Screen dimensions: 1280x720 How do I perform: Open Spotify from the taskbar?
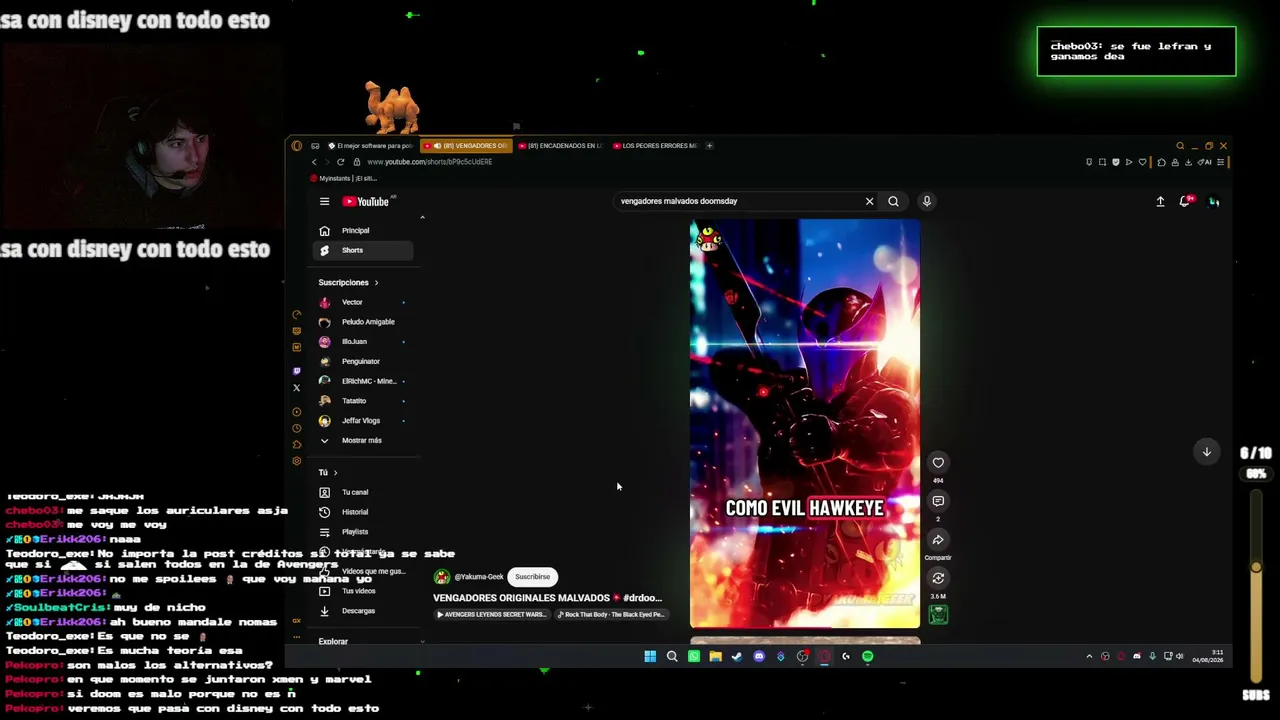tap(867, 657)
